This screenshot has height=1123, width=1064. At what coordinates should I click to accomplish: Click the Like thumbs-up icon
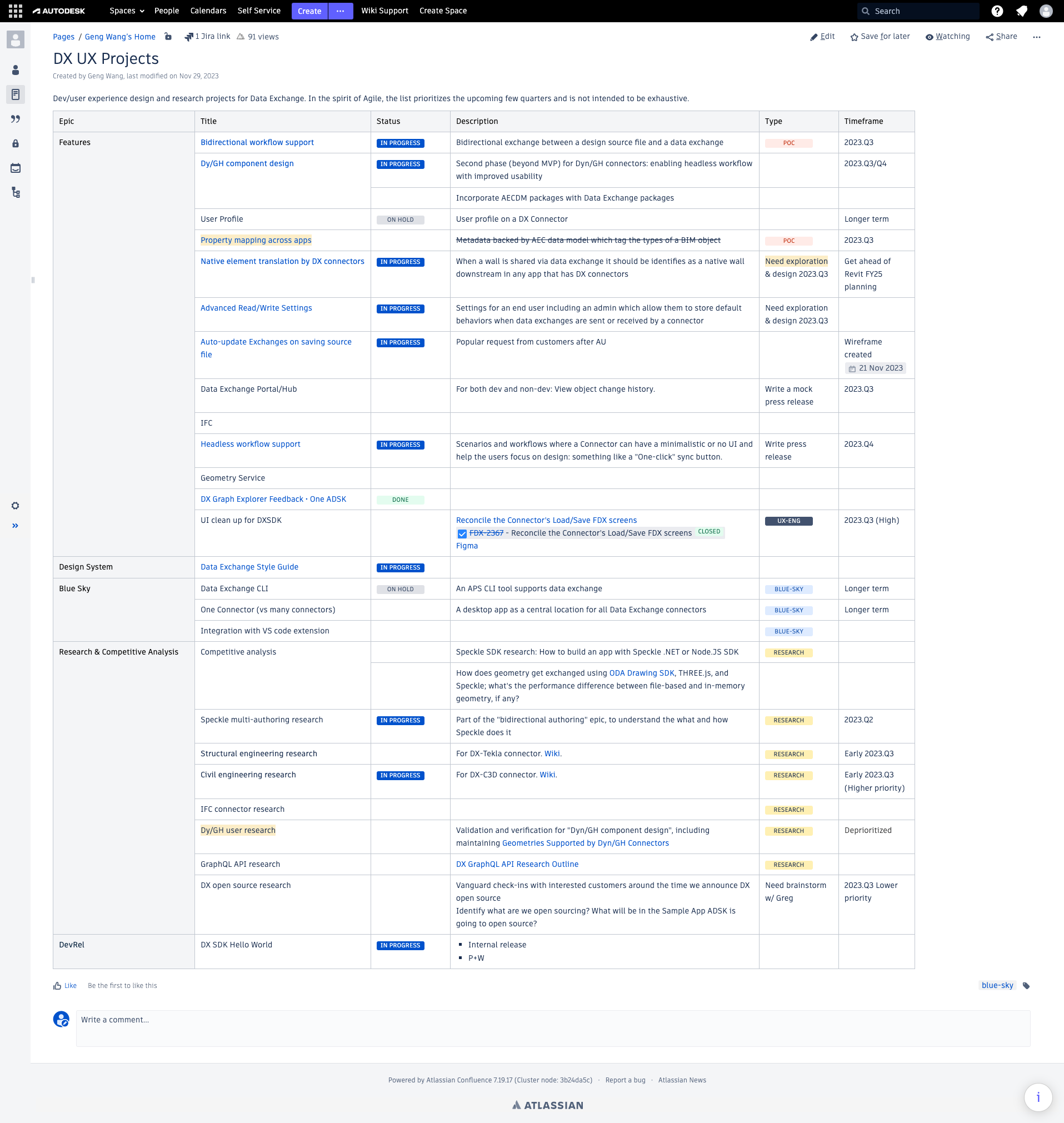point(57,986)
